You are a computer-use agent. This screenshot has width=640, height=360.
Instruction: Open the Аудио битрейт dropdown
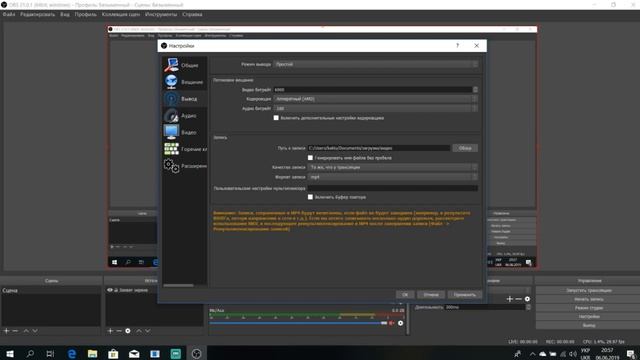pyautogui.click(x=376, y=108)
